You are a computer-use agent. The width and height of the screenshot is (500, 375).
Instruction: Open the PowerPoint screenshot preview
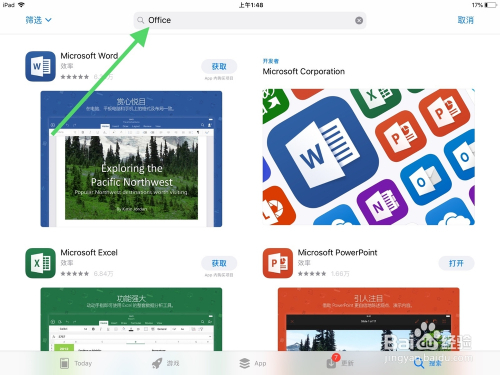click(x=369, y=319)
